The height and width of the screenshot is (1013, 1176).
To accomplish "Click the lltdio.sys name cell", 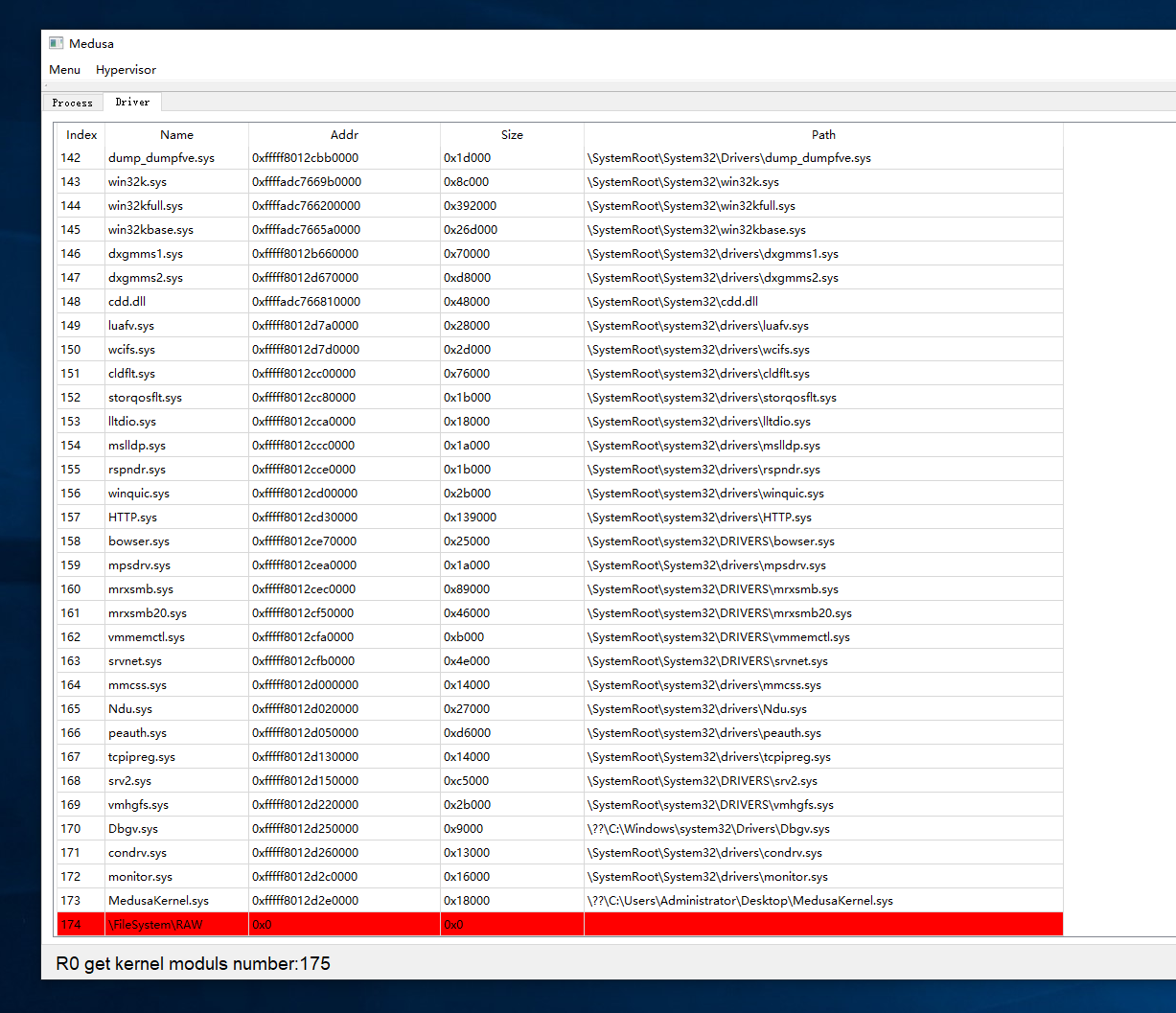I will pos(177,422).
